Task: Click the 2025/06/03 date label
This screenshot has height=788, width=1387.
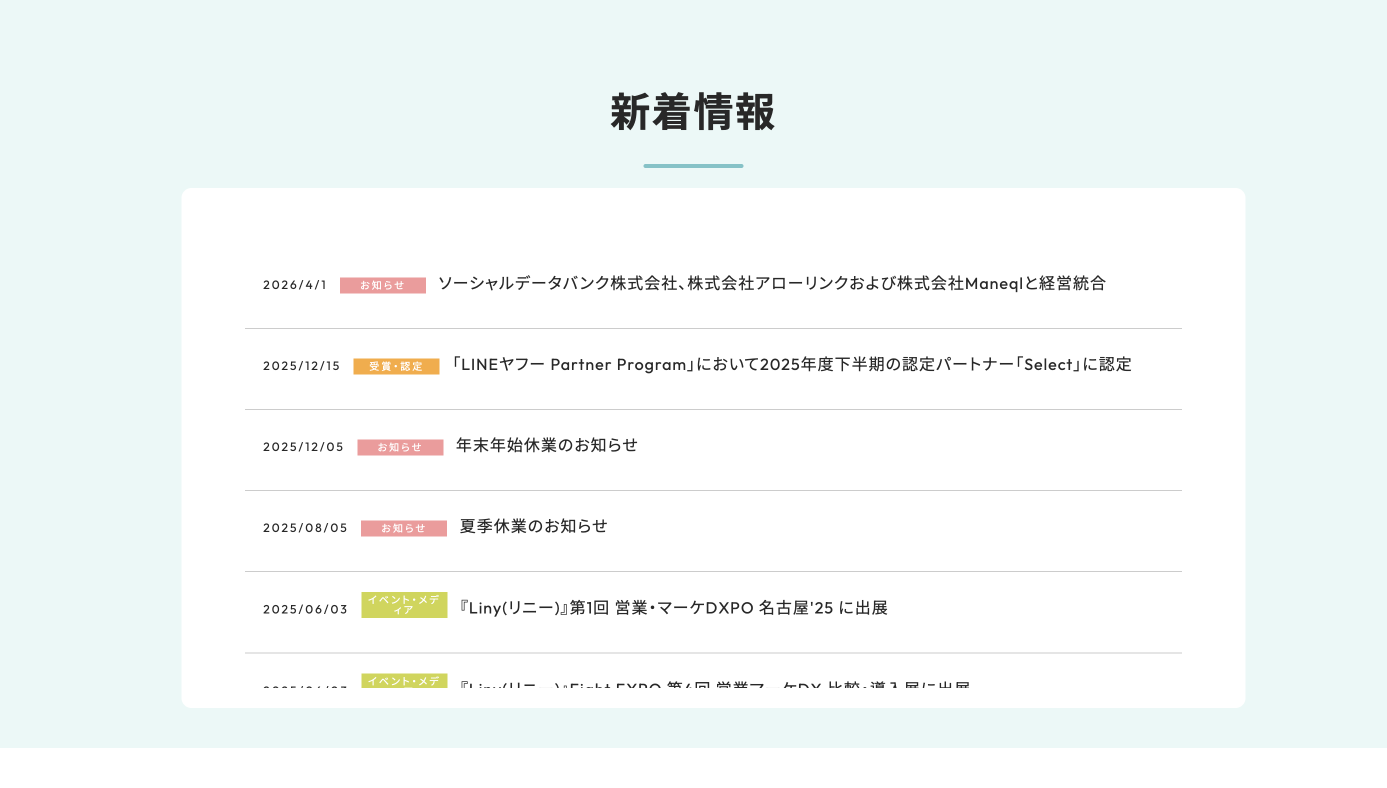Action: pos(305,610)
